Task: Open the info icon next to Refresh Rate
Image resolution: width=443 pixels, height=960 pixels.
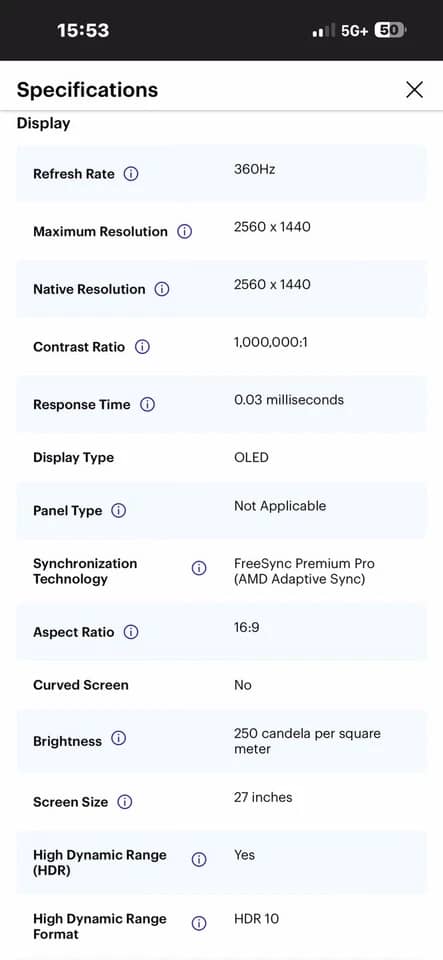Action: [x=131, y=174]
